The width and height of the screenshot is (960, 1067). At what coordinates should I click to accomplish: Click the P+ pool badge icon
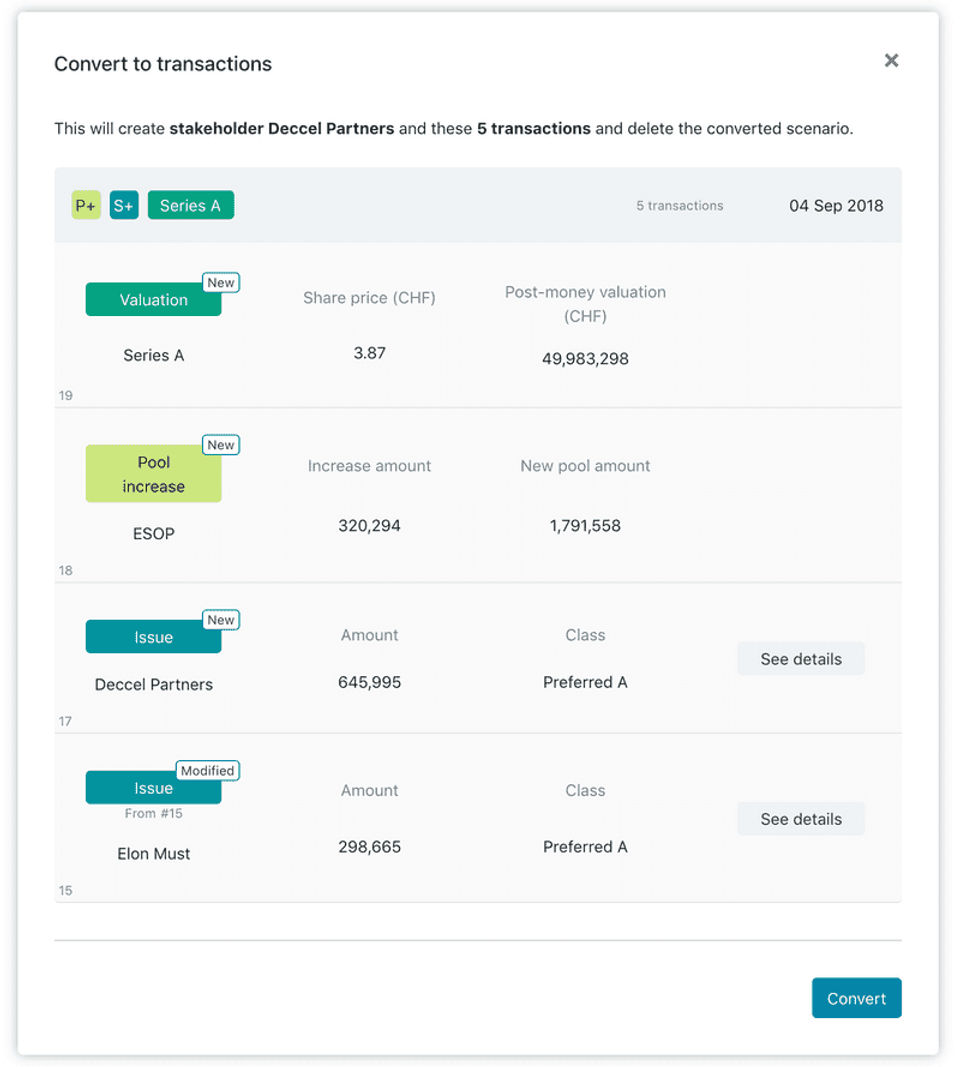(x=86, y=206)
